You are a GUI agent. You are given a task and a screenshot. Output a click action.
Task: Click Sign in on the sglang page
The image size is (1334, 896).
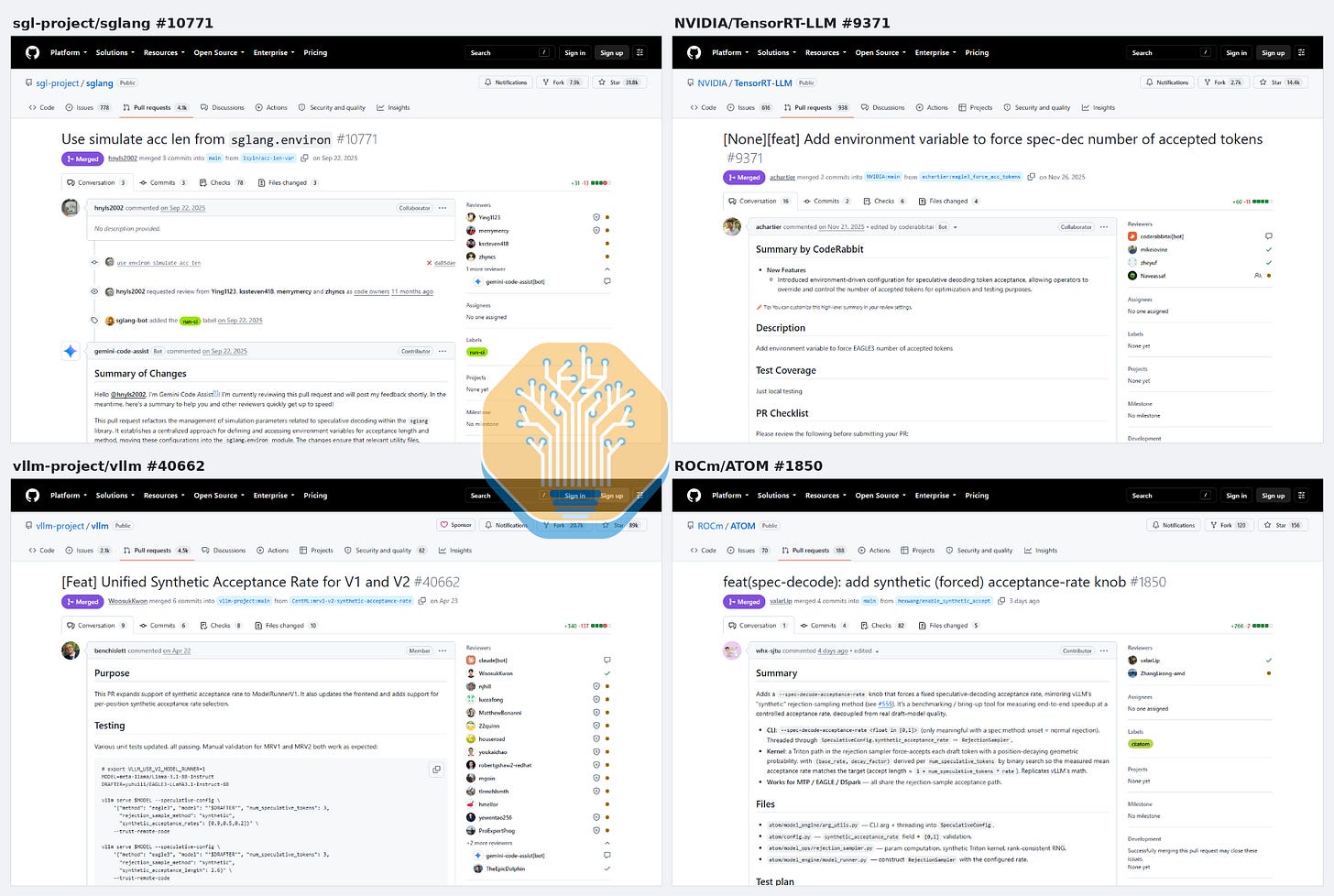pos(574,53)
